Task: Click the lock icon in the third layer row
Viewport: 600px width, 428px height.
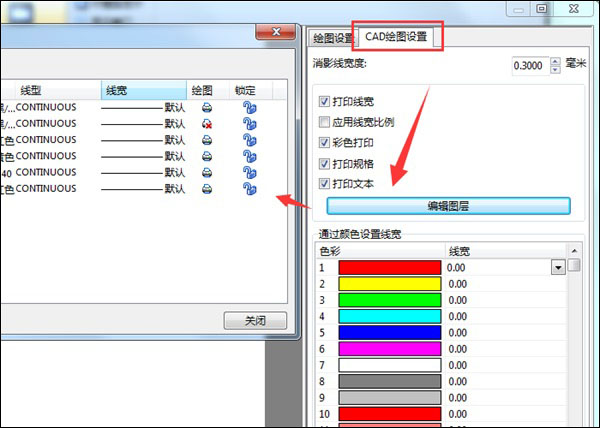Action: coord(249,140)
